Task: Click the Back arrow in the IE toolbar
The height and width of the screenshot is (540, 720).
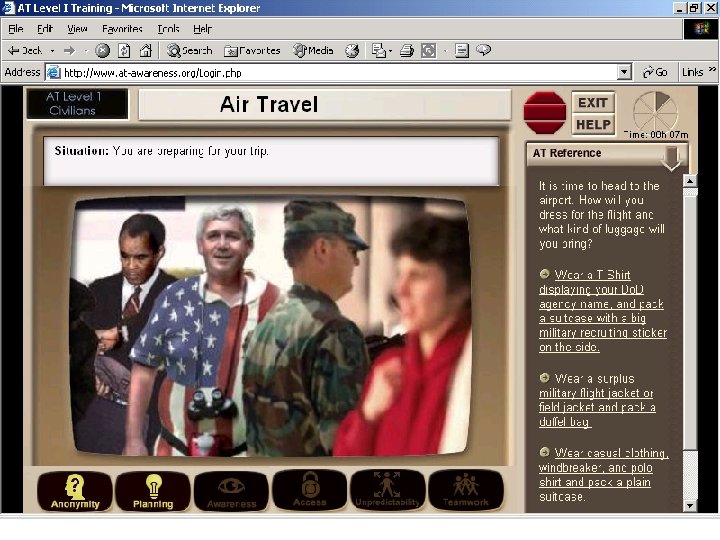Action: [x=25, y=51]
